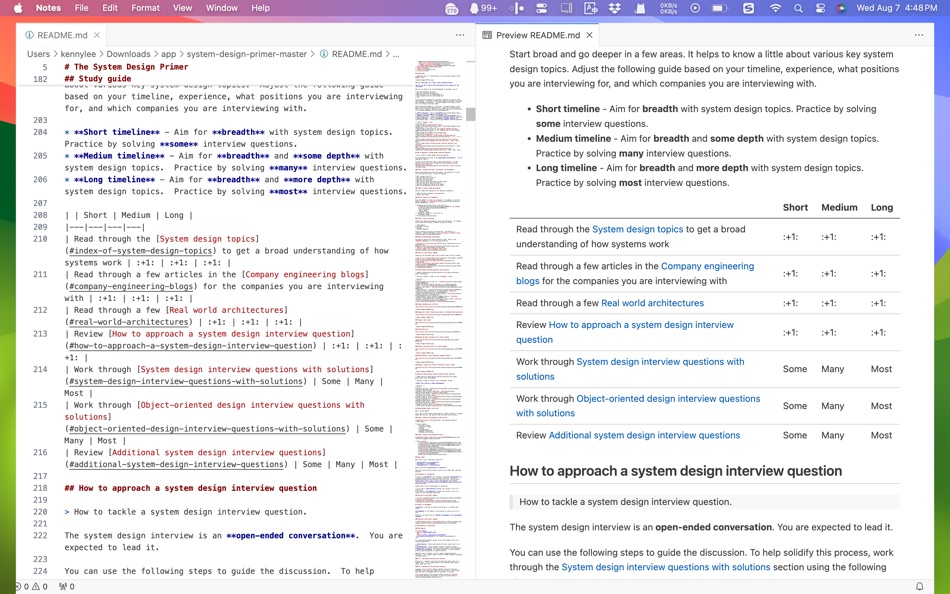This screenshot has height=594, width=950.
Task: Open the View menu
Action: pyautogui.click(x=182, y=8)
